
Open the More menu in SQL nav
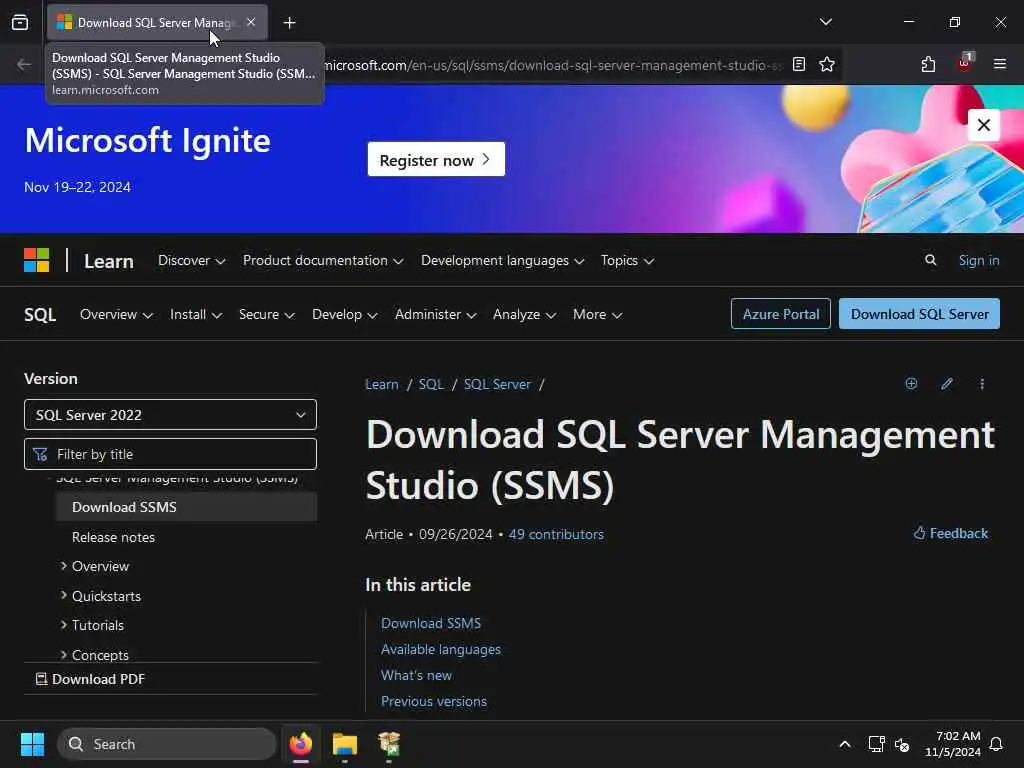click(597, 315)
